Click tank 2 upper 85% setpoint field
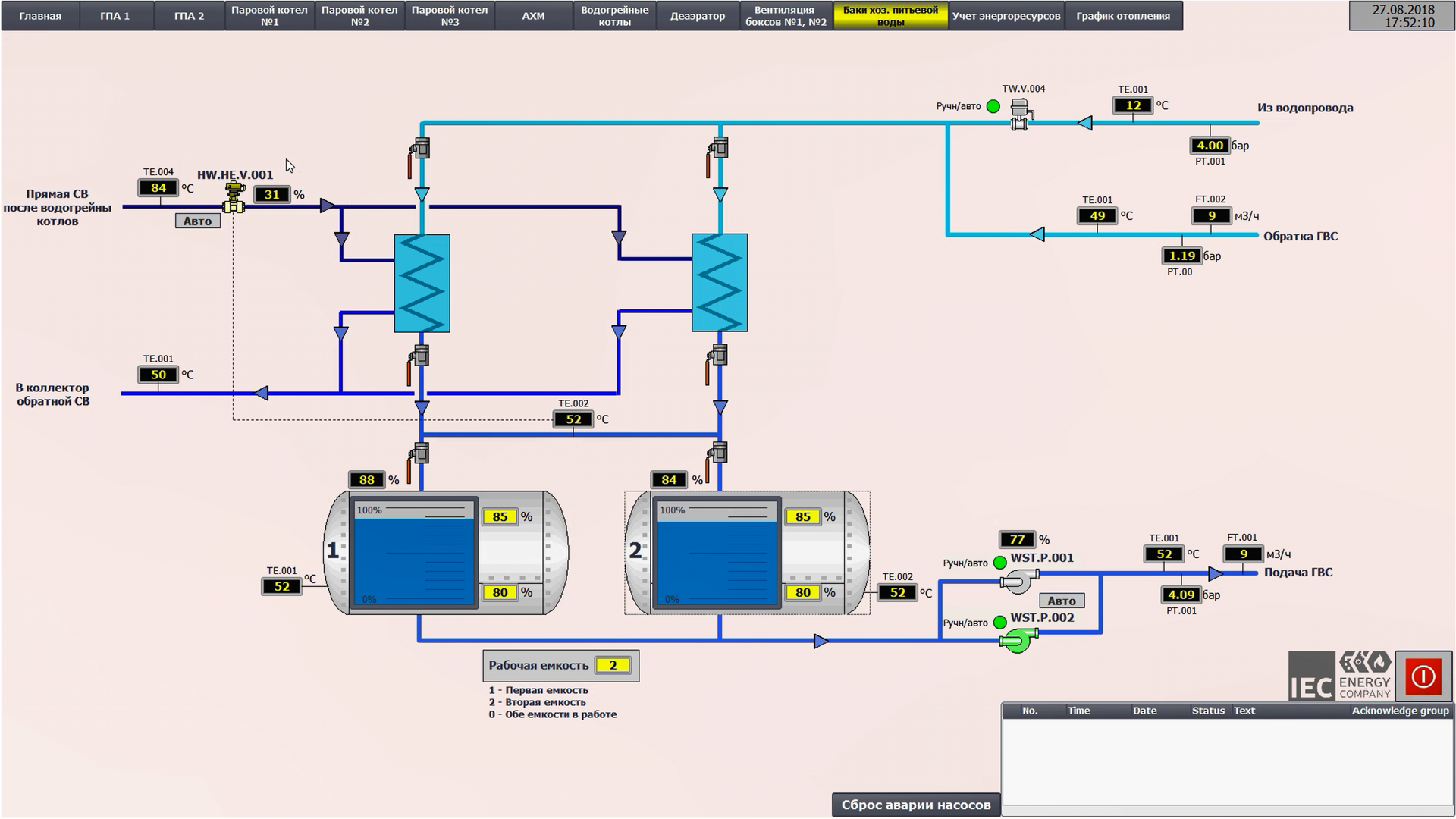 (803, 517)
